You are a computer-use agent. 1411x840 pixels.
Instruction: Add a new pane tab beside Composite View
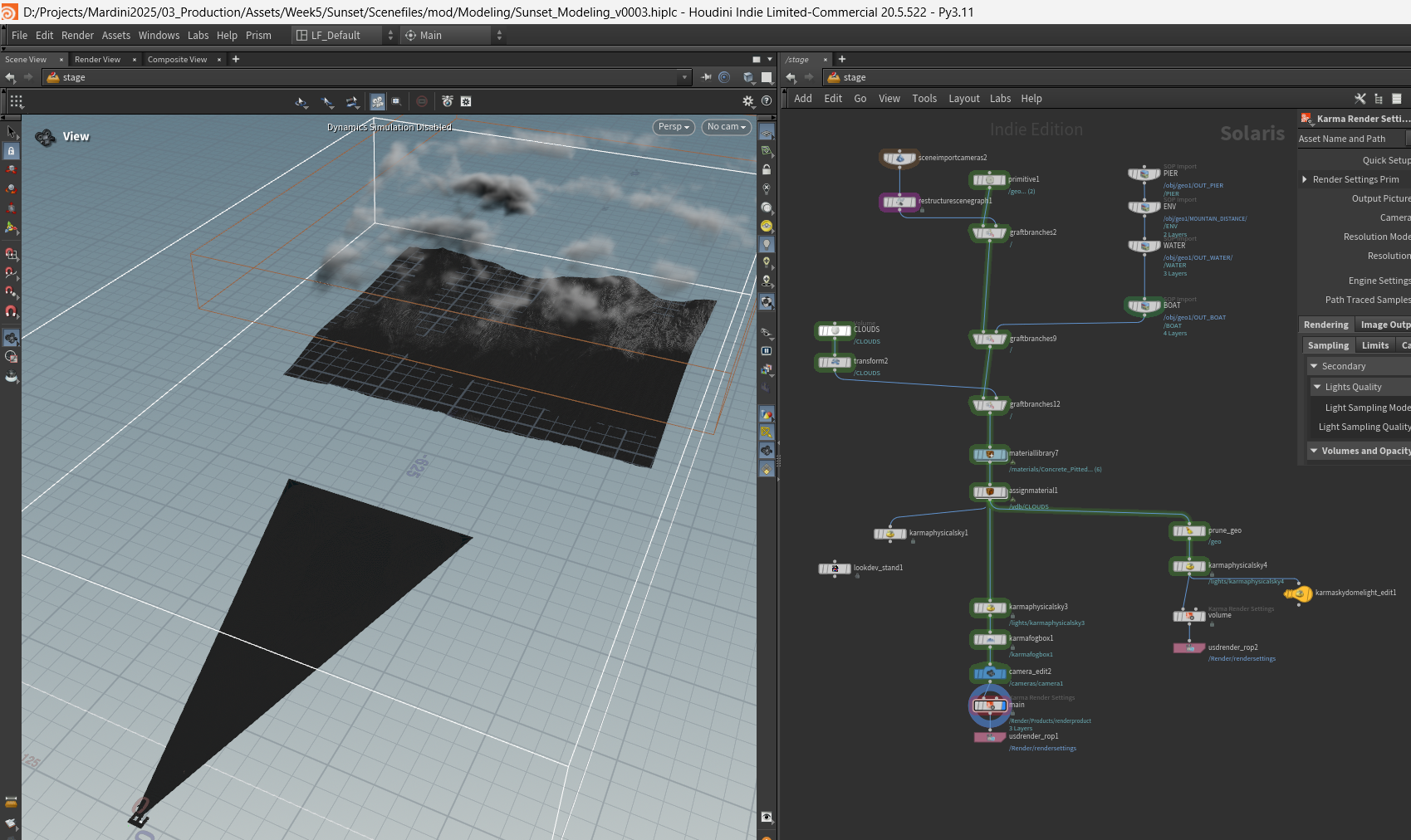click(236, 59)
